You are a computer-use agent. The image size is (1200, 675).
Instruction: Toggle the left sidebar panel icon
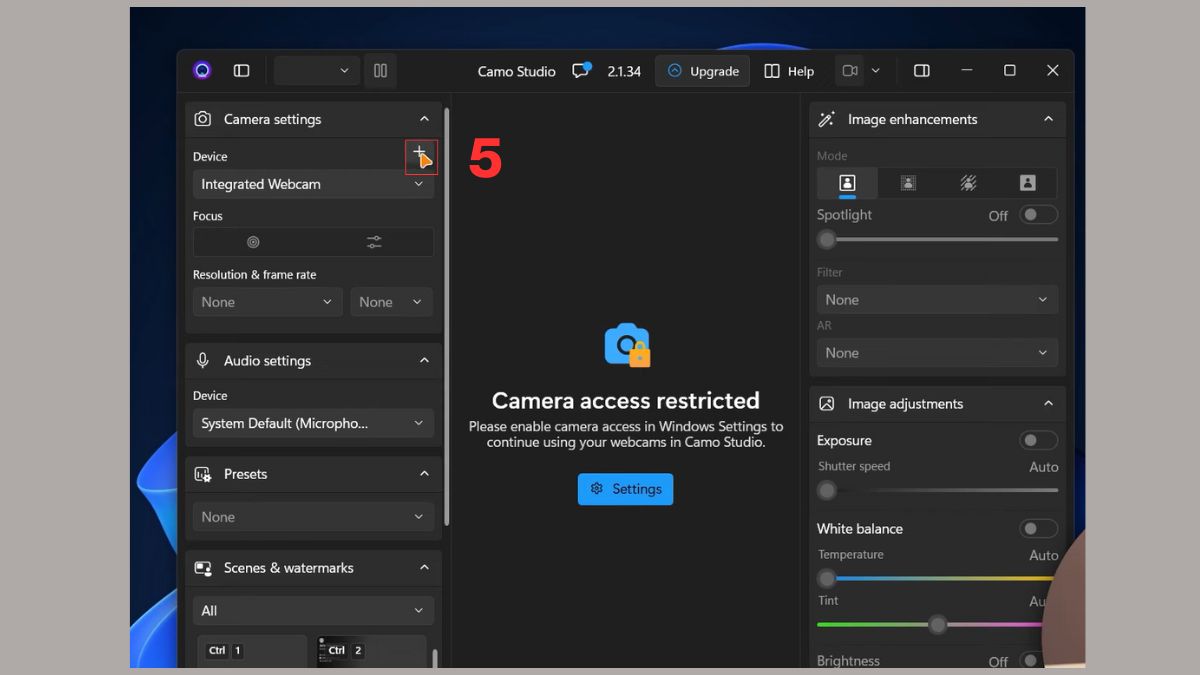241,71
